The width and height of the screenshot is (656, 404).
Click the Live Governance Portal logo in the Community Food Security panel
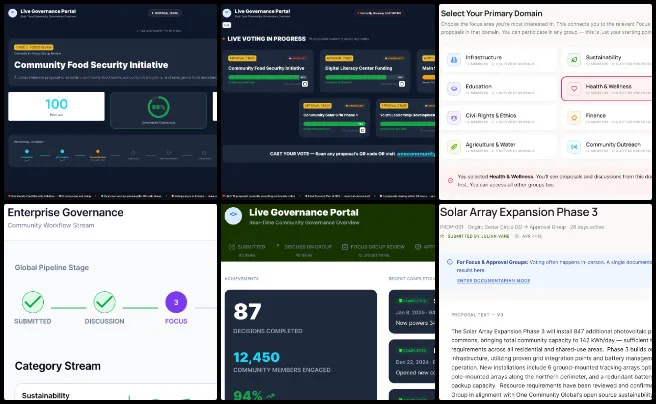[x=13, y=13]
